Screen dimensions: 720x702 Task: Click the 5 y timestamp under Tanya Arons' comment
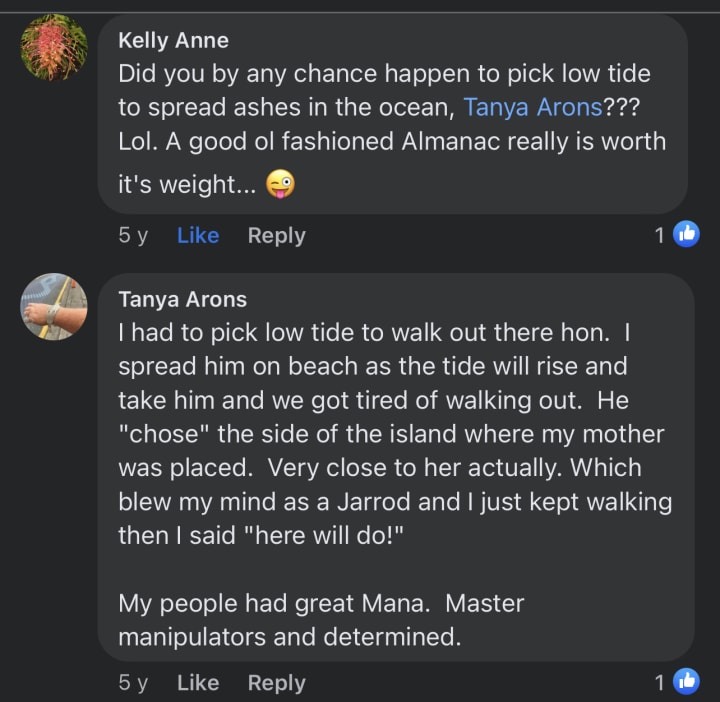point(133,683)
